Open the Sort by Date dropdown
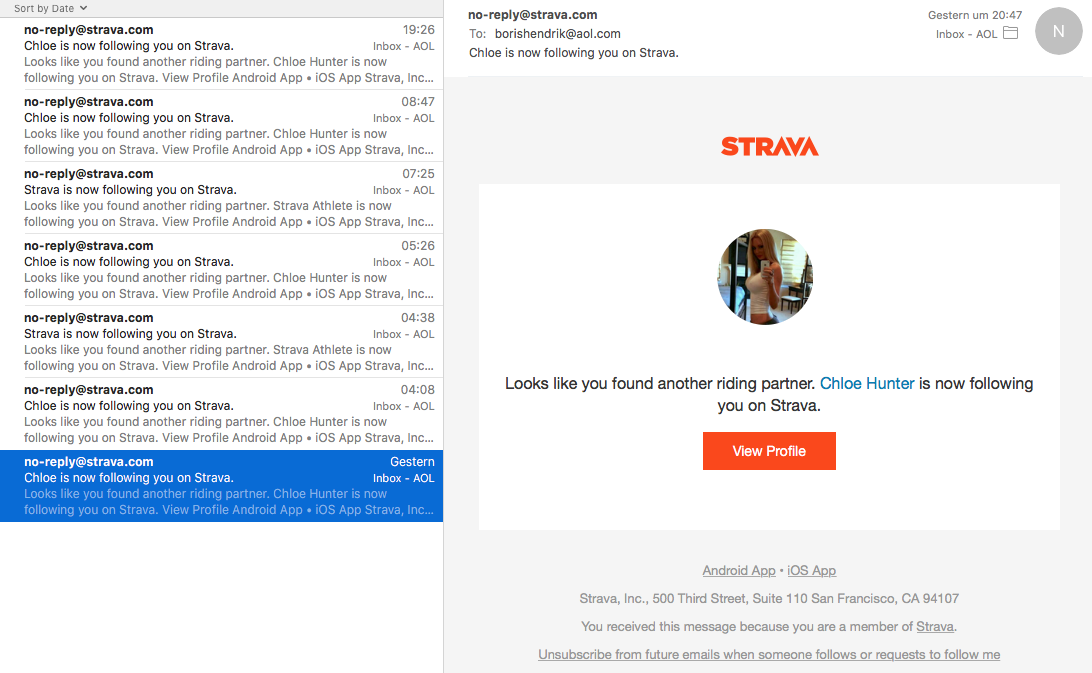Image resolution: width=1092 pixels, height=673 pixels. click(x=50, y=8)
